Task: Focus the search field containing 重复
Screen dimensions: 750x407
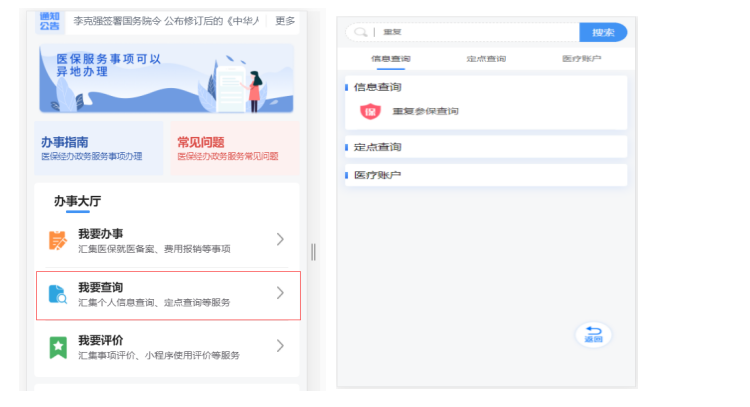Action: (470, 33)
